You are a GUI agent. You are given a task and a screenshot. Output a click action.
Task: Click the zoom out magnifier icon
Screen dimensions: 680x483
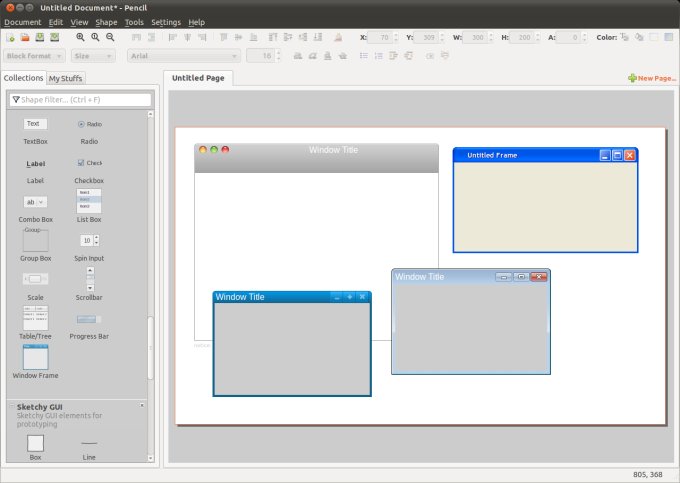[110, 38]
